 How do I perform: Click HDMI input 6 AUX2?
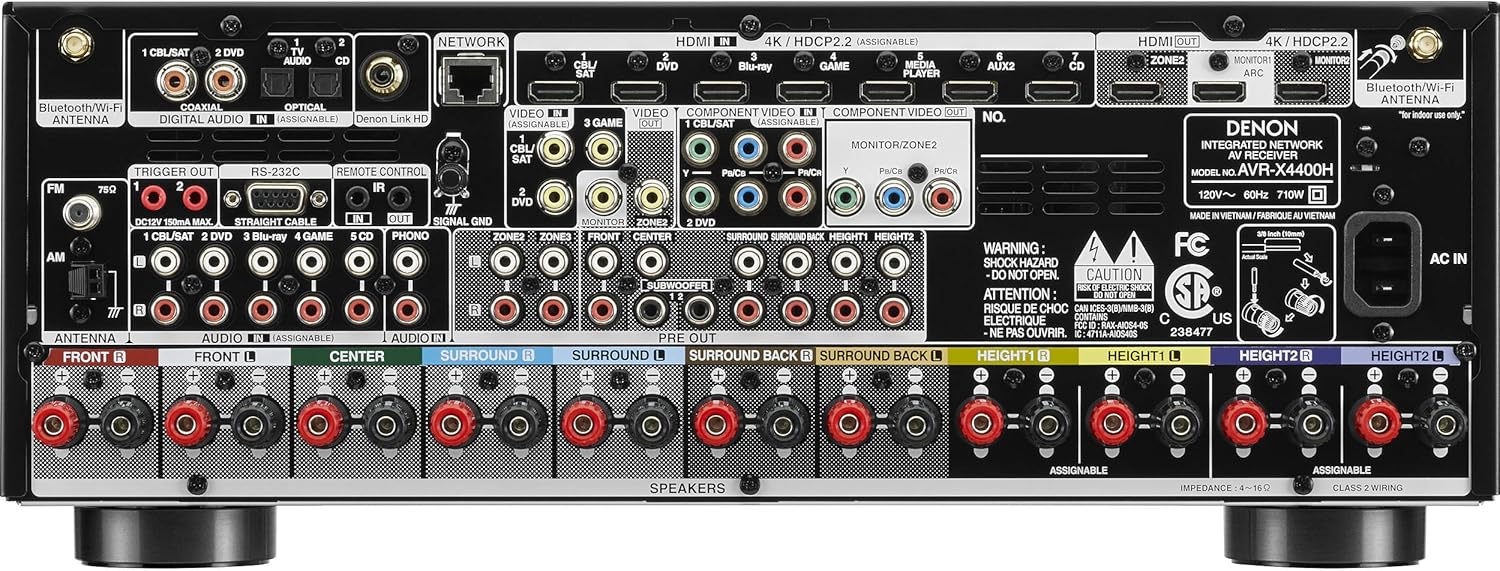pos(969,93)
